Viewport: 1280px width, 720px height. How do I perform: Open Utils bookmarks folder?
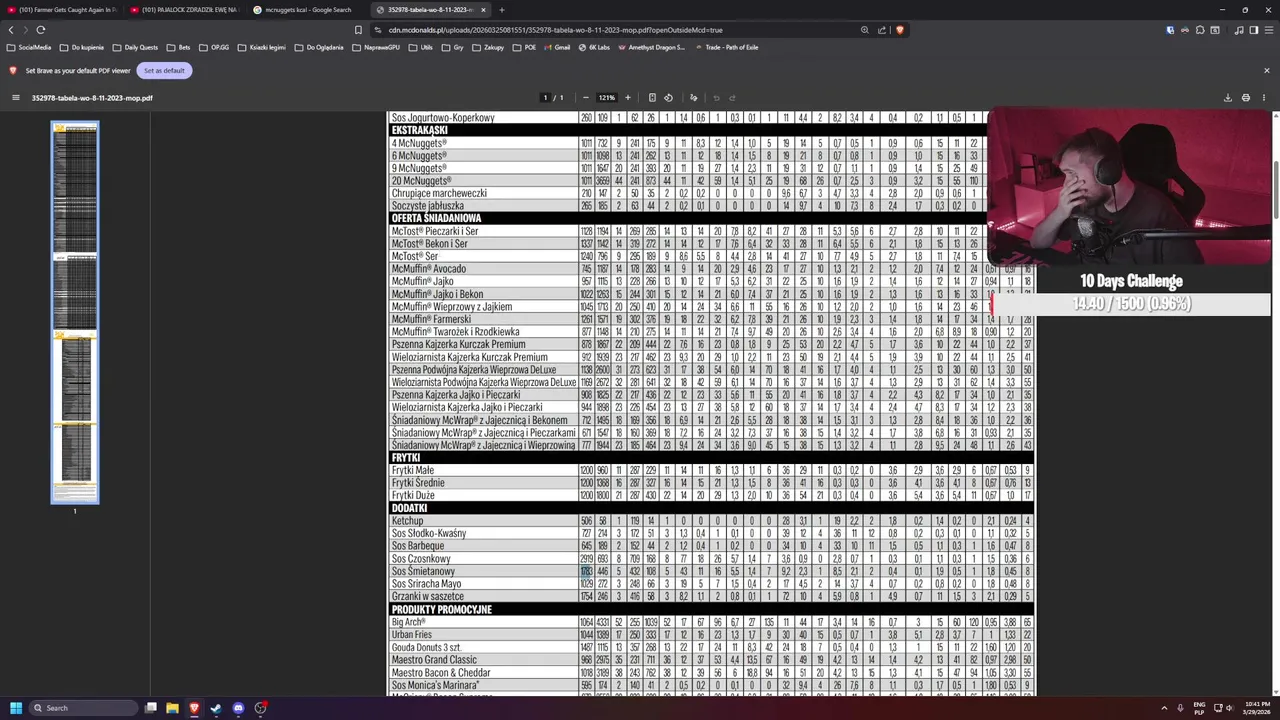(421, 47)
